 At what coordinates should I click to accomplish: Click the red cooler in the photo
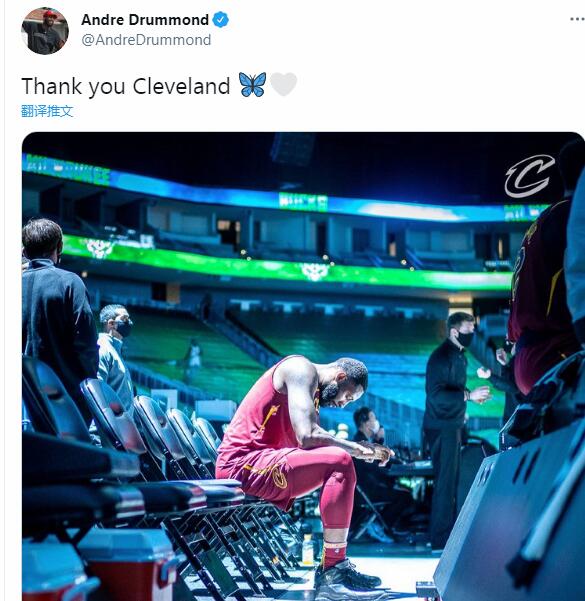tap(128, 565)
